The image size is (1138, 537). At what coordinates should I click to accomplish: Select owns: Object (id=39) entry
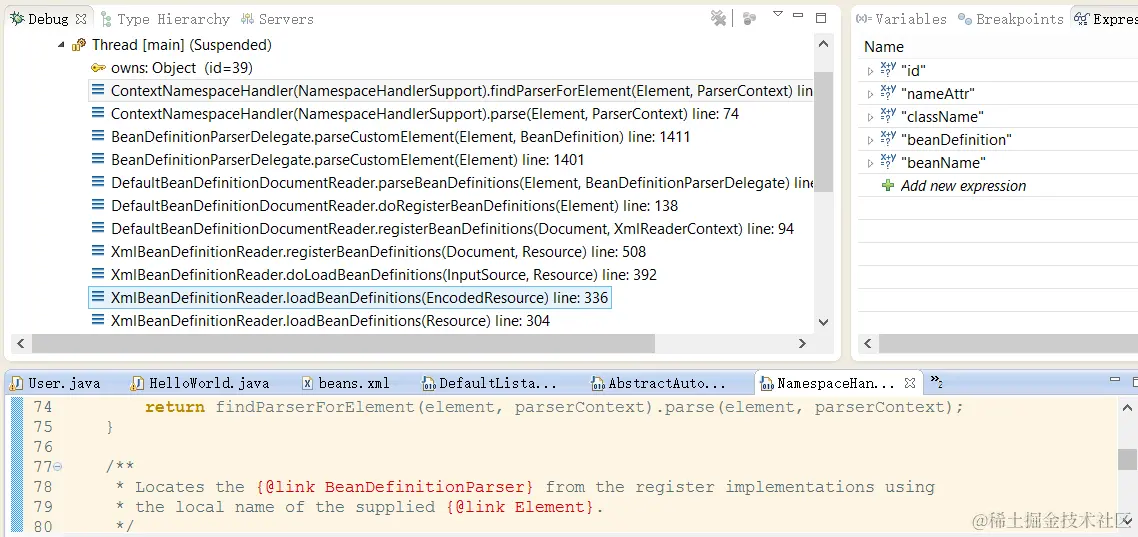coord(181,67)
